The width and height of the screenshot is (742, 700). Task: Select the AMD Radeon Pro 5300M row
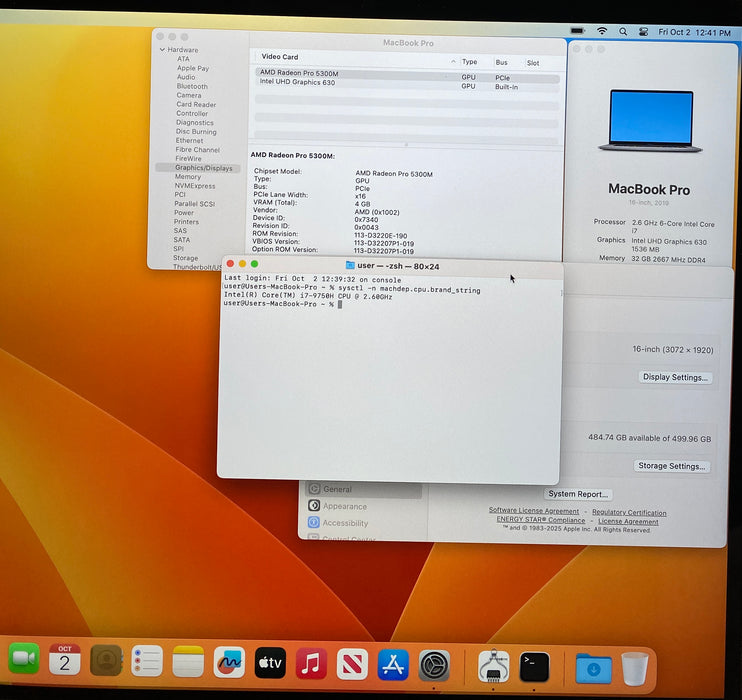[x=407, y=74]
